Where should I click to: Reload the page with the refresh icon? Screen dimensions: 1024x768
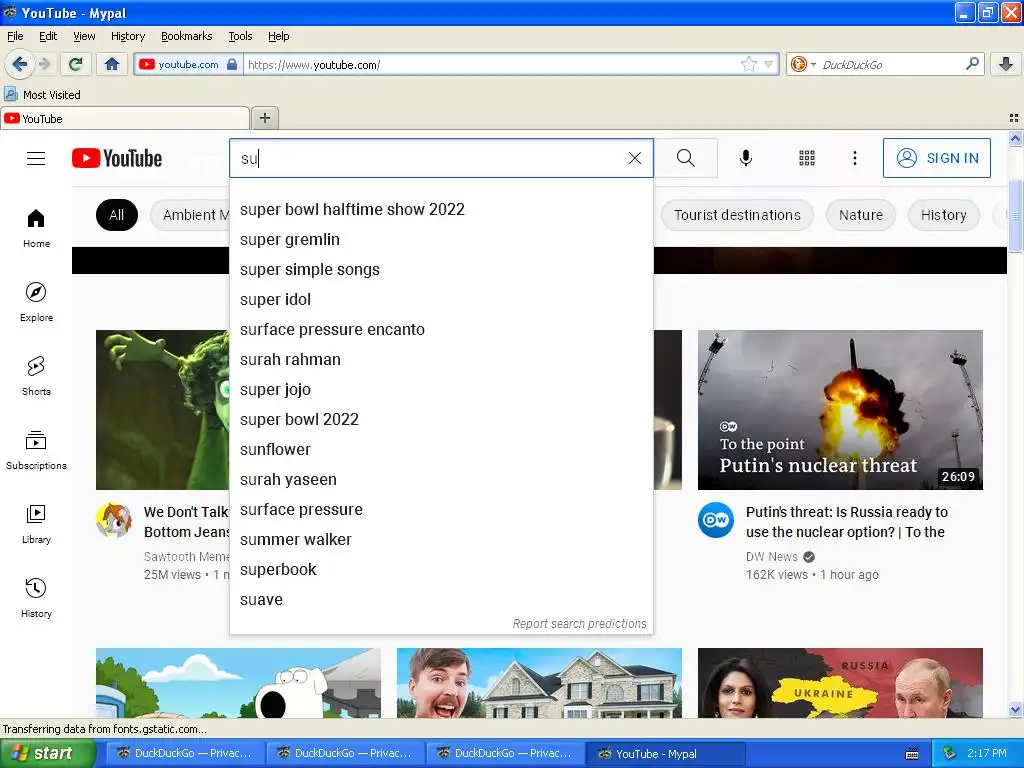click(76, 64)
